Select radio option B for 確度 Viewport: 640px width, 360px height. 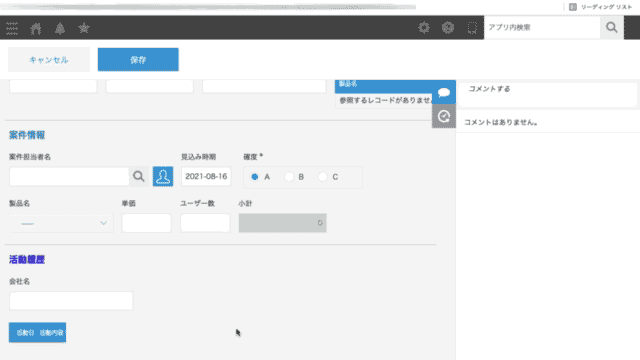coord(289,177)
